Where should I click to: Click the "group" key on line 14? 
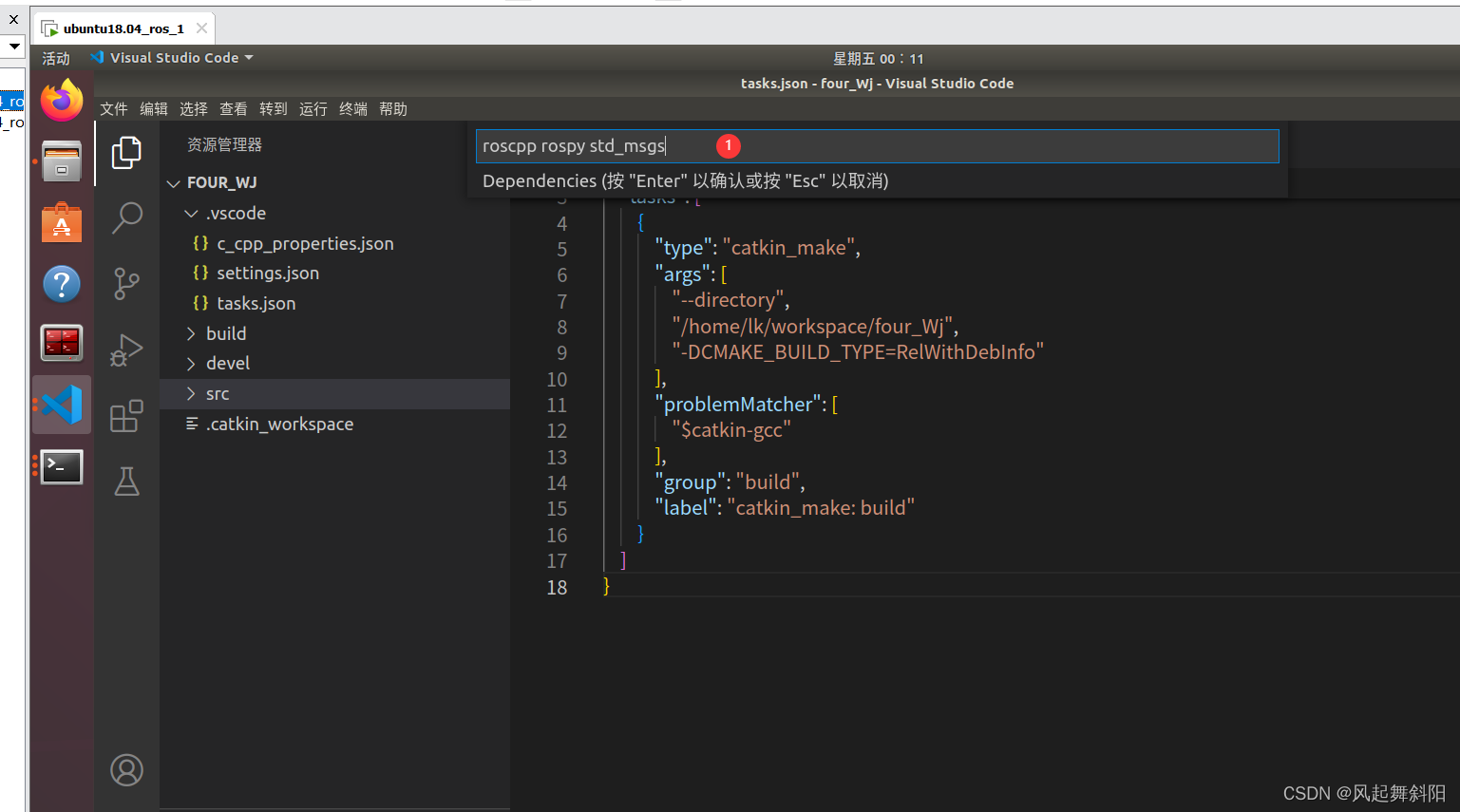click(x=690, y=482)
